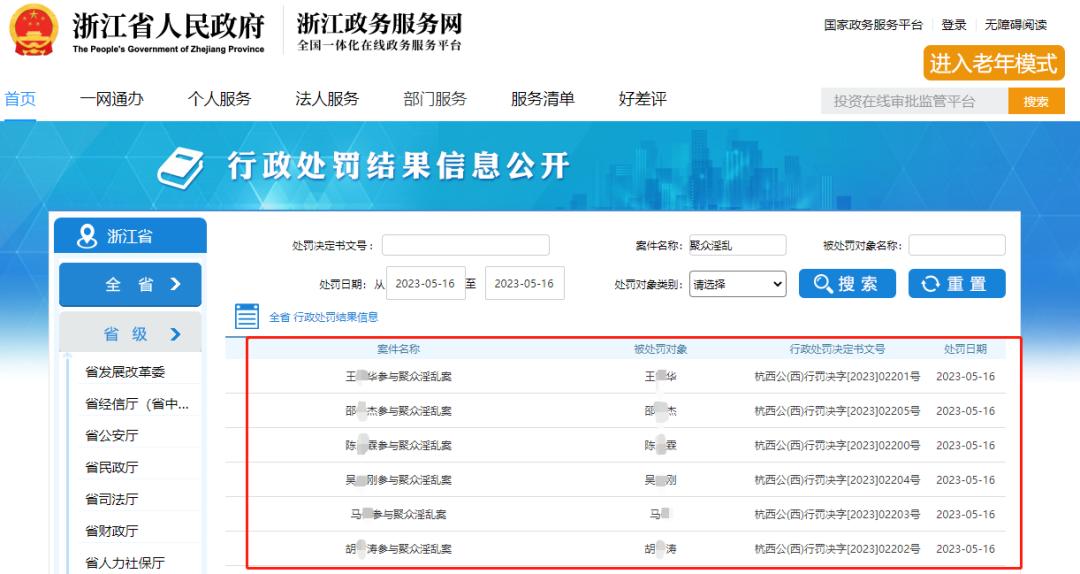
Task: Open 无障碍阅读 accessibility link
Action: [1015, 25]
